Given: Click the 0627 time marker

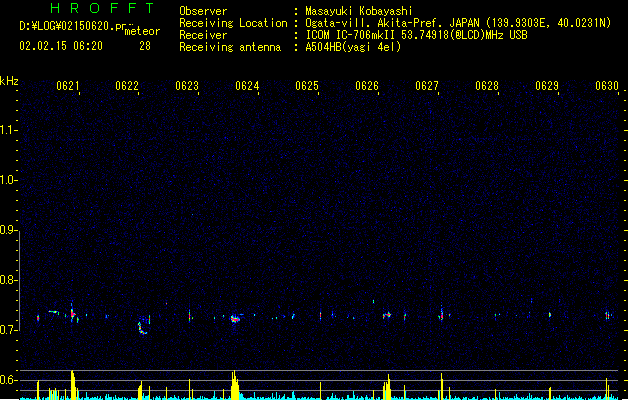Looking at the screenshot, I should [427, 86].
